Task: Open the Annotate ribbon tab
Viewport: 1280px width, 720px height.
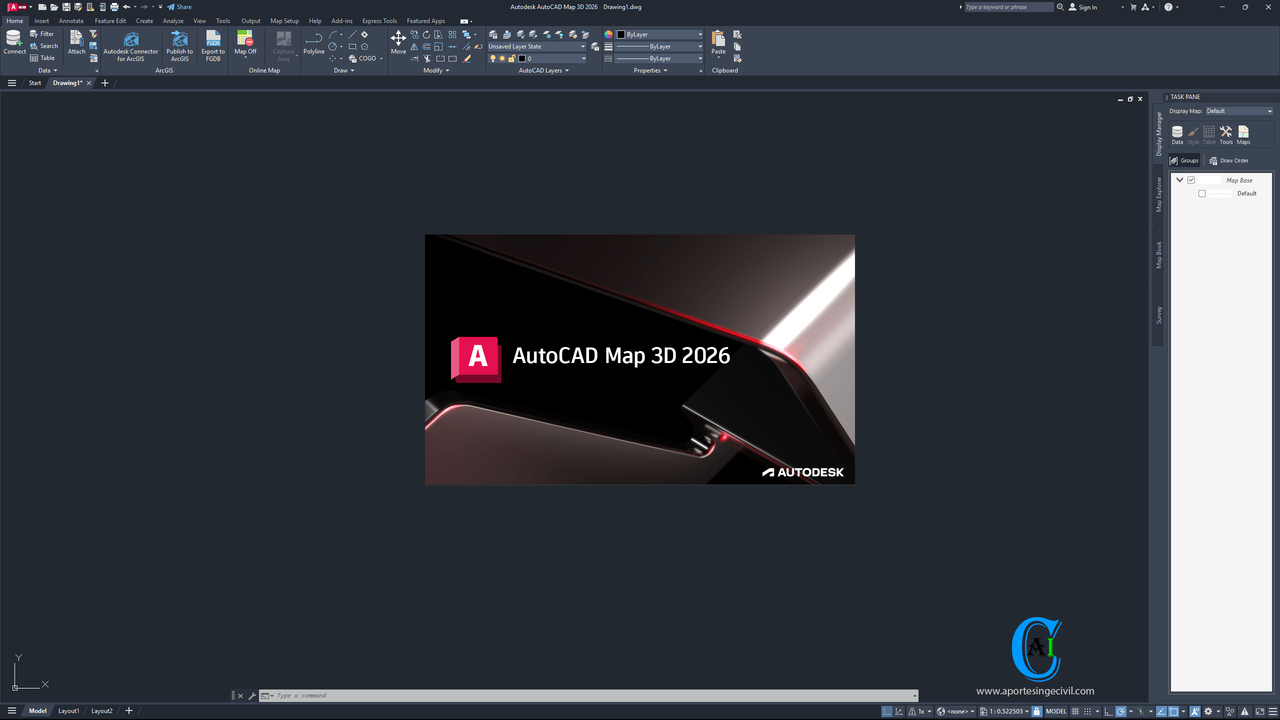Action: [x=71, y=20]
